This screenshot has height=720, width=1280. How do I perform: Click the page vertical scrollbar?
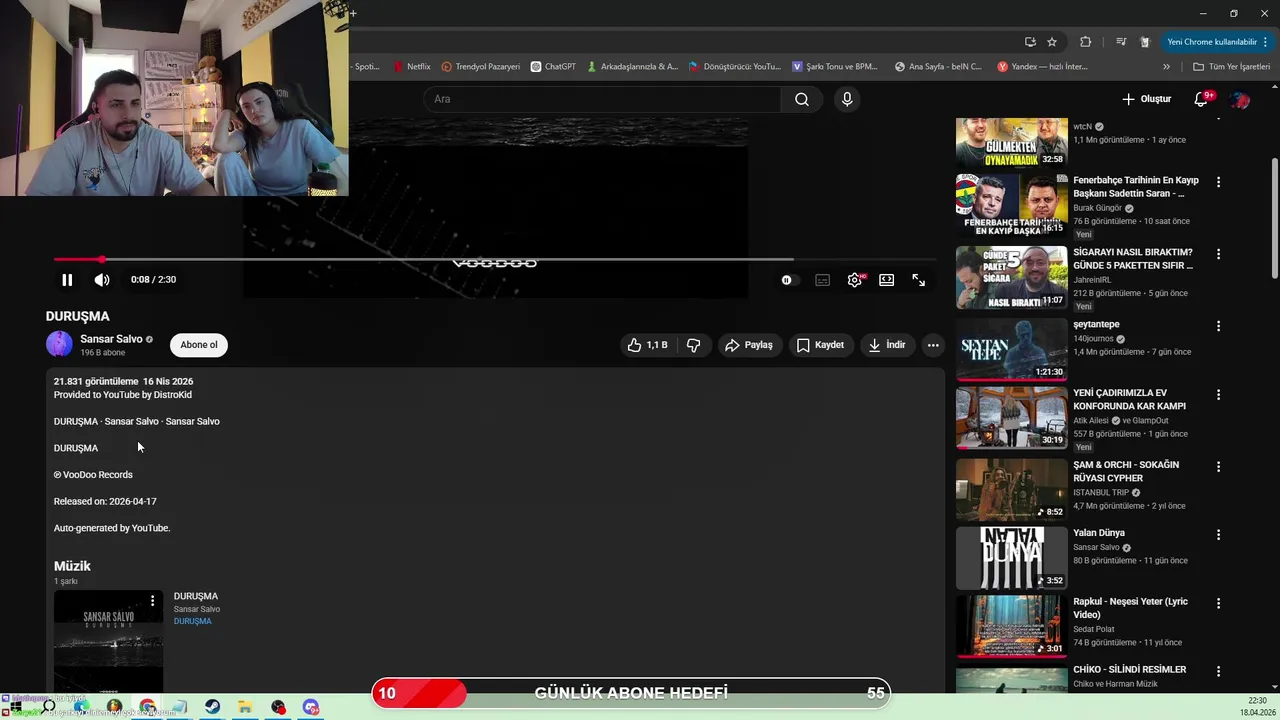click(x=1274, y=220)
